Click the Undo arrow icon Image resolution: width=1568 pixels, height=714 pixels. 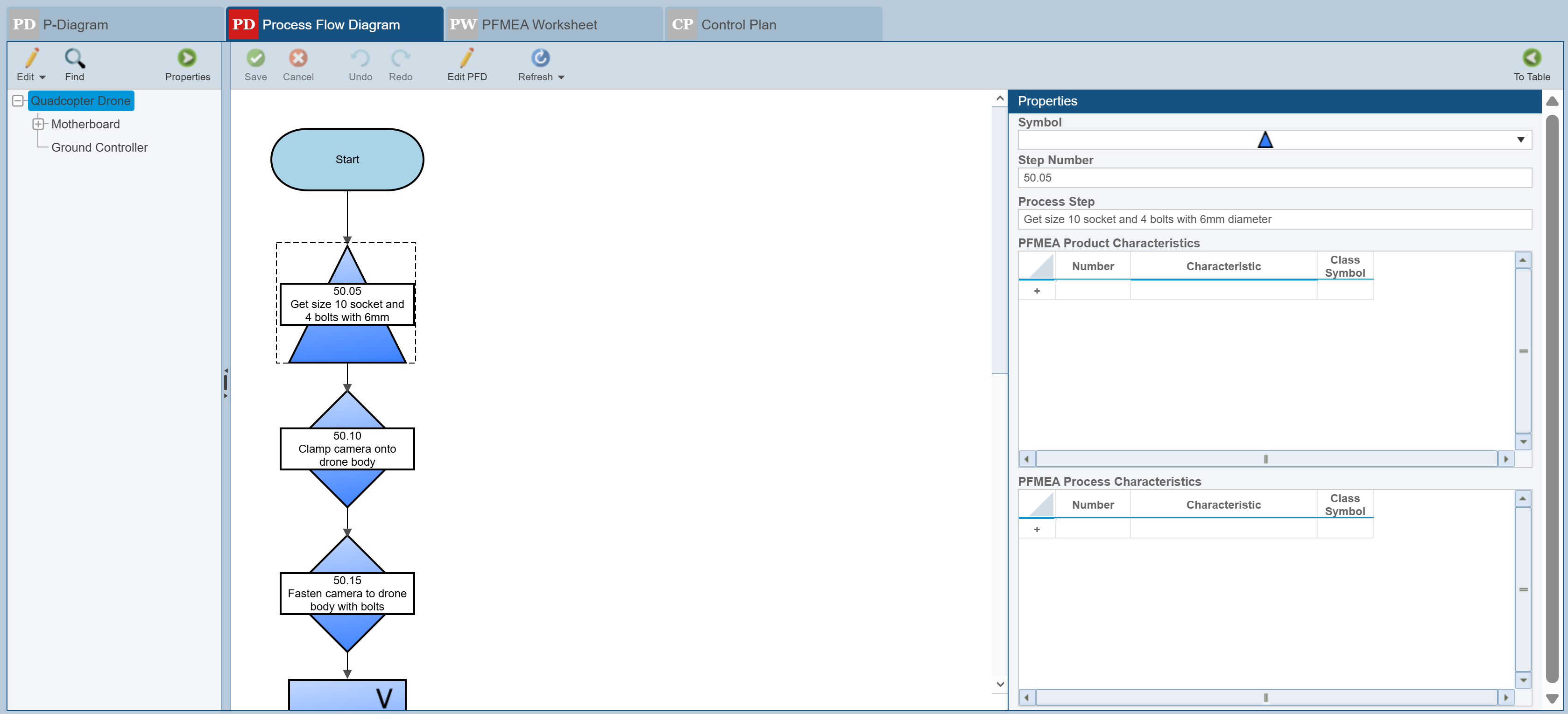coord(360,58)
